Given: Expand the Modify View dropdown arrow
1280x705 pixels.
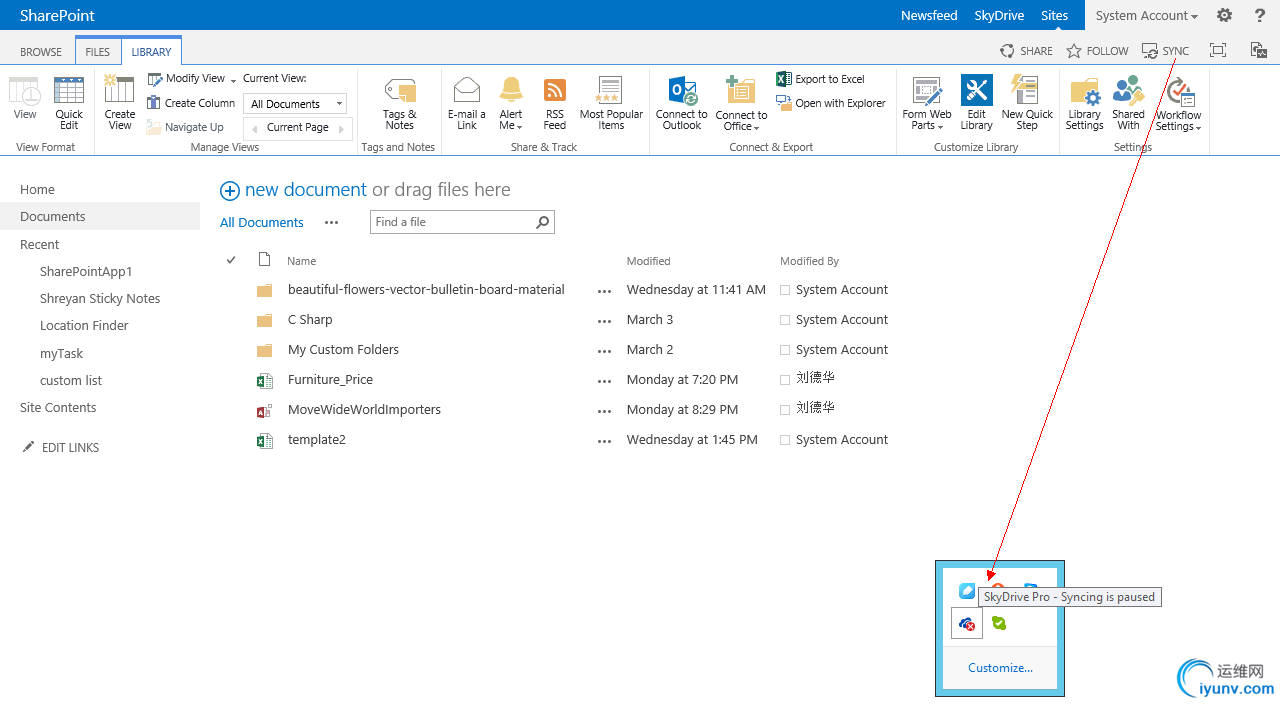Looking at the screenshot, I should click(234, 80).
